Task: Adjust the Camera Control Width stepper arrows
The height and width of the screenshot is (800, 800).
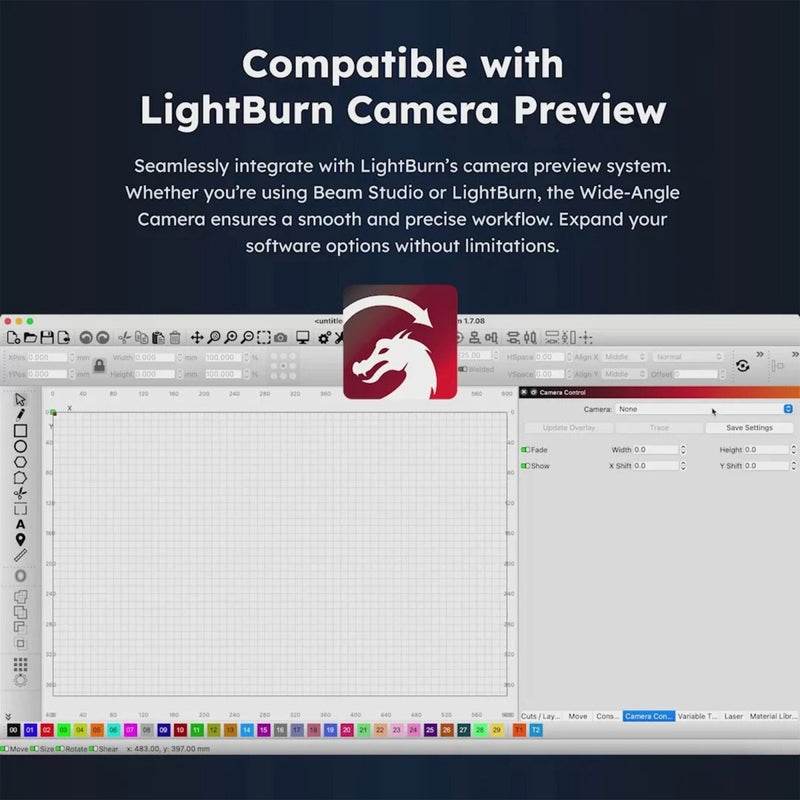Action: (x=683, y=449)
